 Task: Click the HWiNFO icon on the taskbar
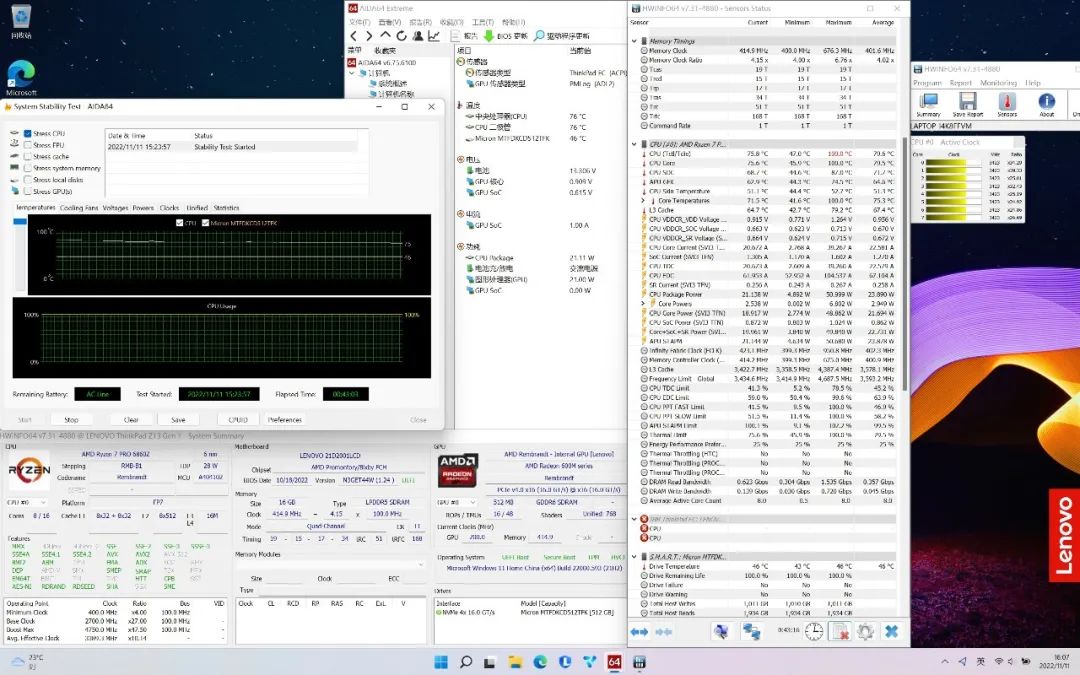[x=638, y=662]
